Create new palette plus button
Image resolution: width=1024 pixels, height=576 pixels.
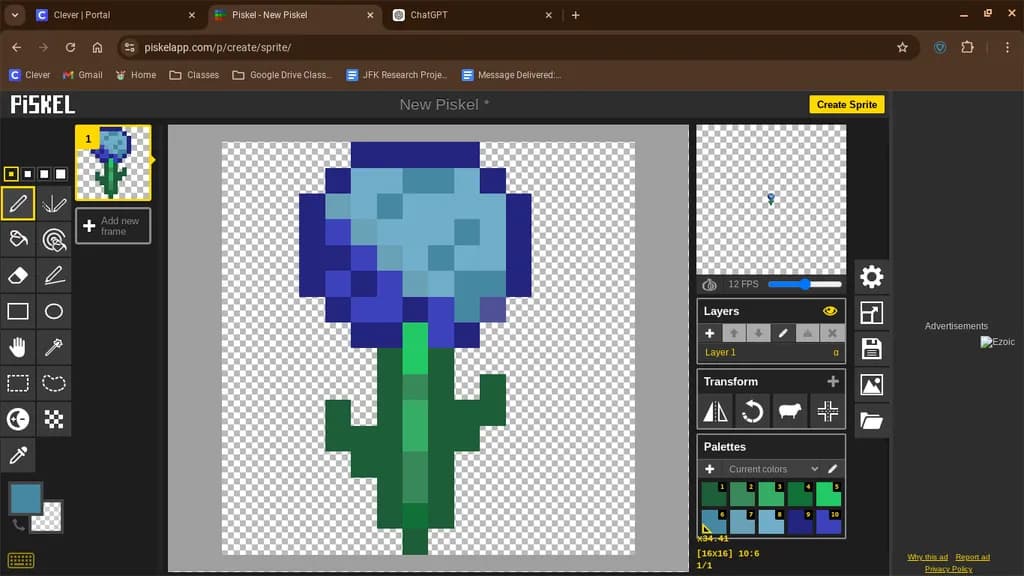tap(710, 469)
